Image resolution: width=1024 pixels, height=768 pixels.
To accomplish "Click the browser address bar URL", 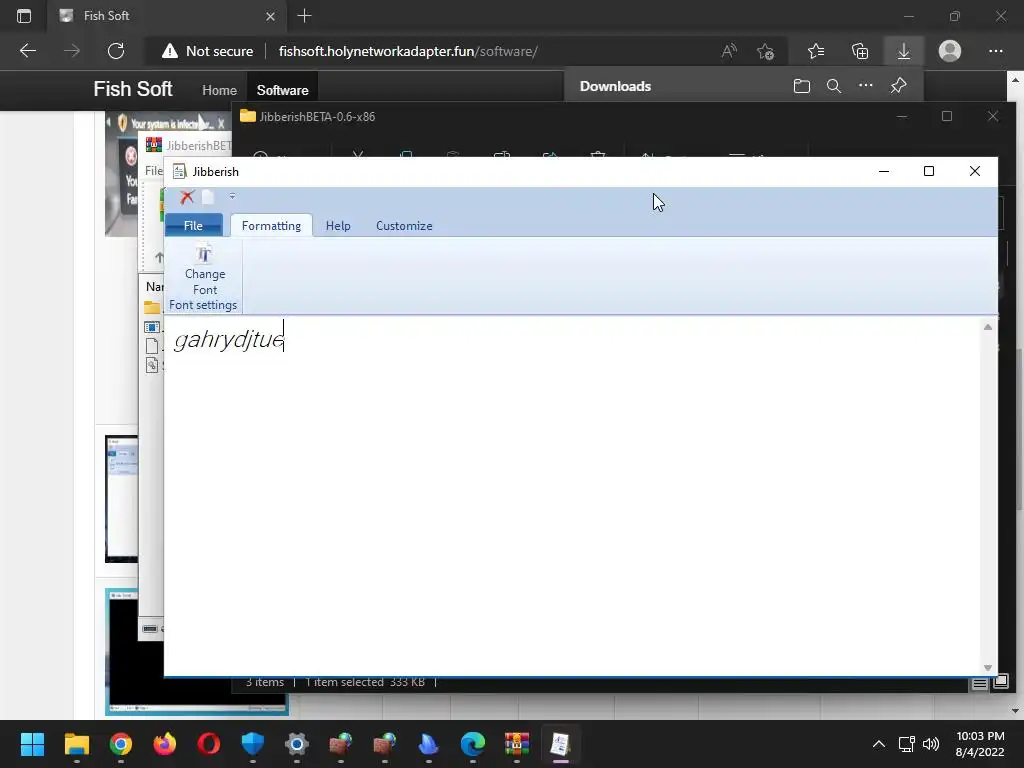I will 408,51.
